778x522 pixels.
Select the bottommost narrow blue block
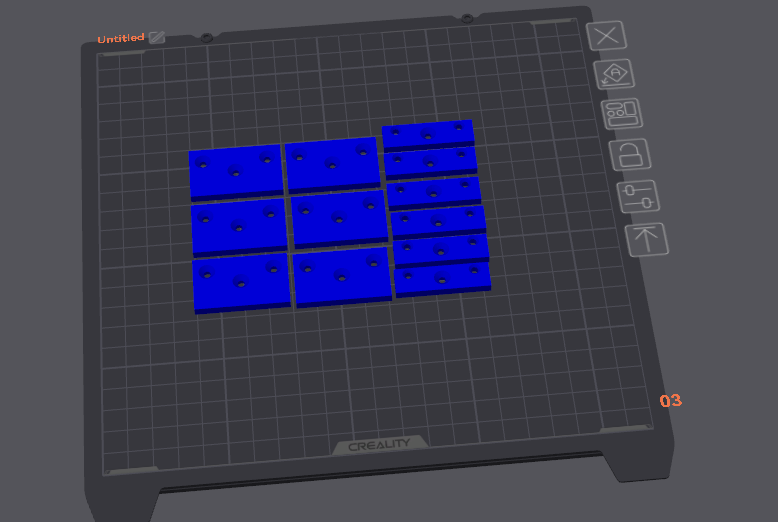[x=443, y=279]
